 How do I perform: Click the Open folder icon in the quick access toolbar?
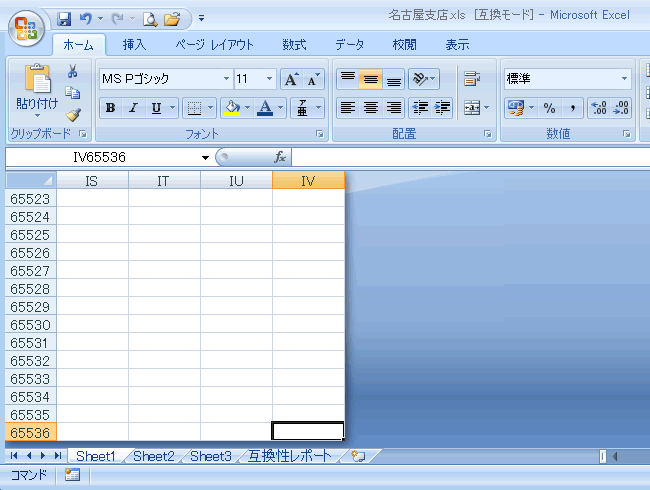click(172, 19)
